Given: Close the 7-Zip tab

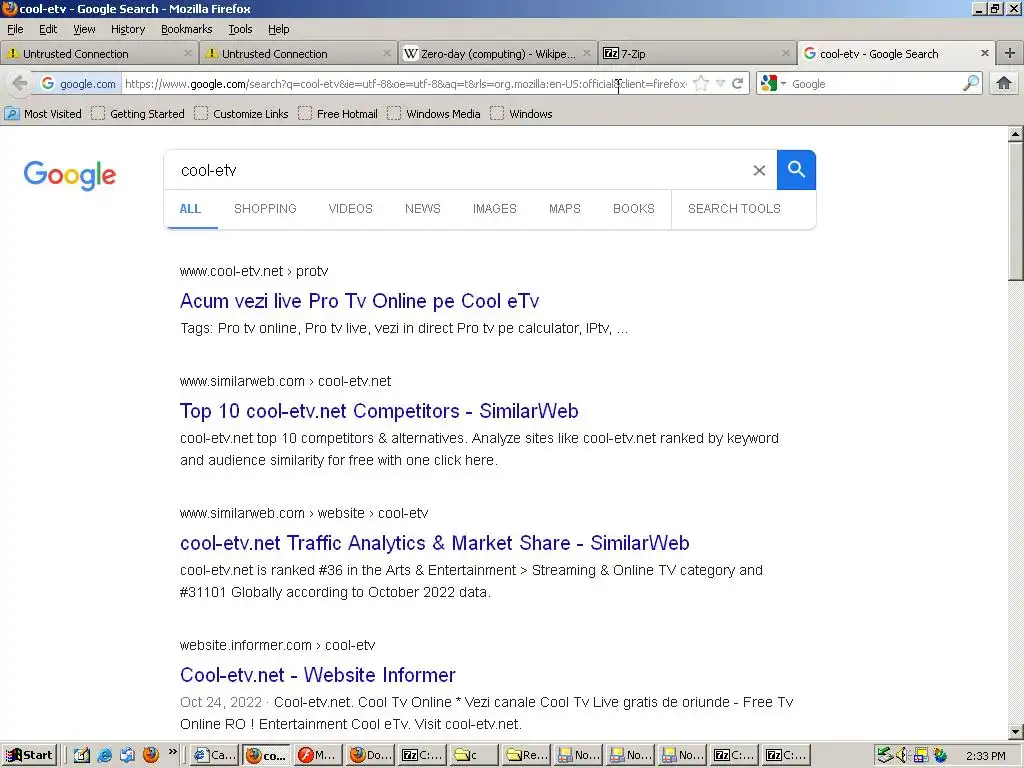Looking at the screenshot, I should [786, 53].
